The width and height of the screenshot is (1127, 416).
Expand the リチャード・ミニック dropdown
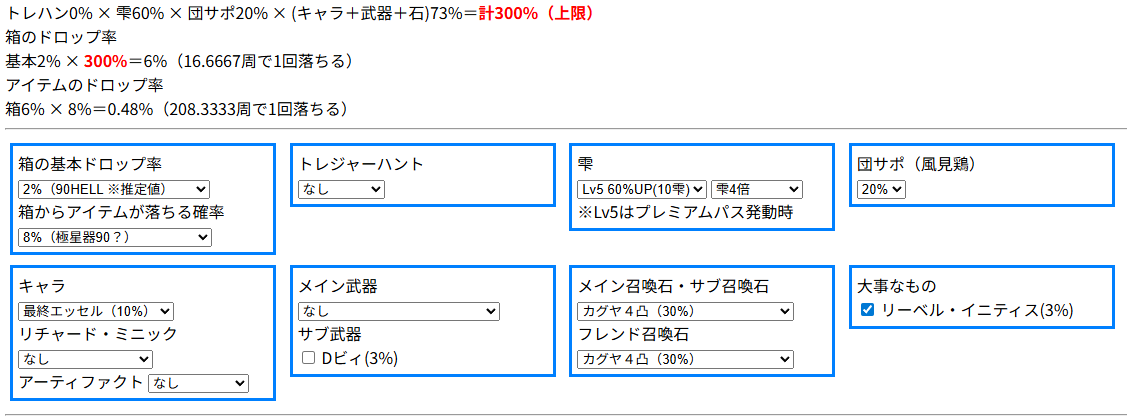tap(85, 359)
